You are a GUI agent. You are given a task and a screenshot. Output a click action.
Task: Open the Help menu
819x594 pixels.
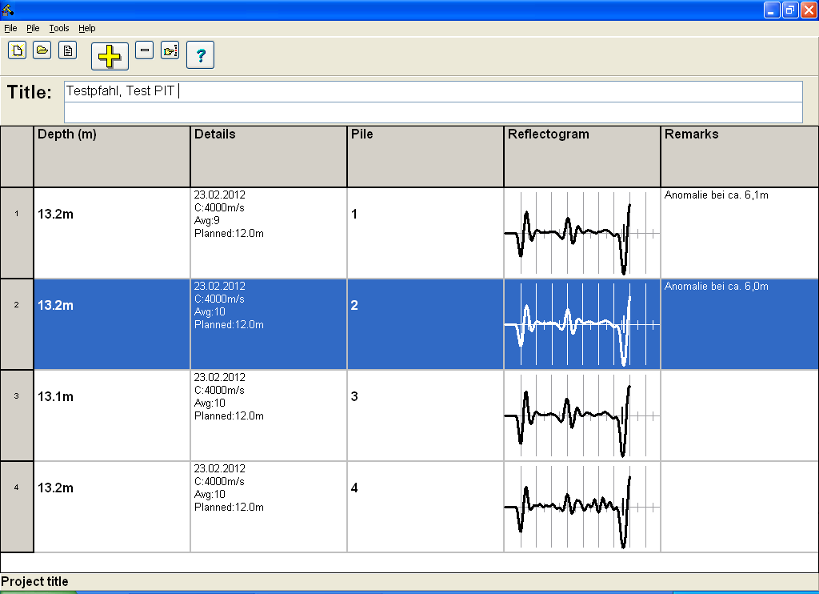click(87, 28)
